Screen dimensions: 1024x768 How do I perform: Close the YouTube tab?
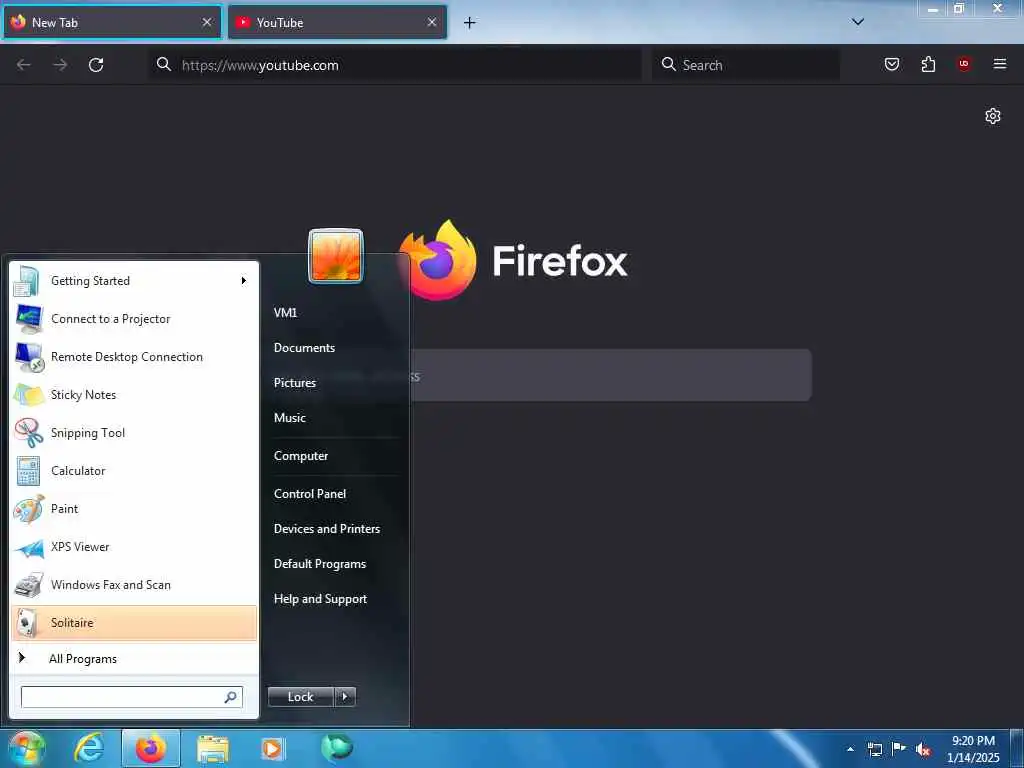point(432,22)
